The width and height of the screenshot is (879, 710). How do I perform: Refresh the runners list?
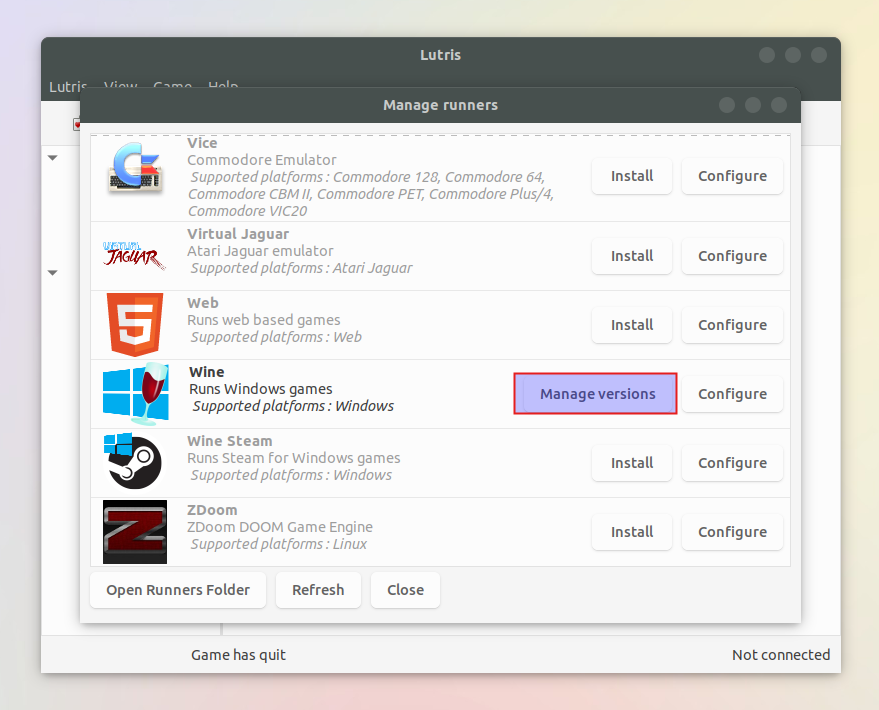(318, 590)
